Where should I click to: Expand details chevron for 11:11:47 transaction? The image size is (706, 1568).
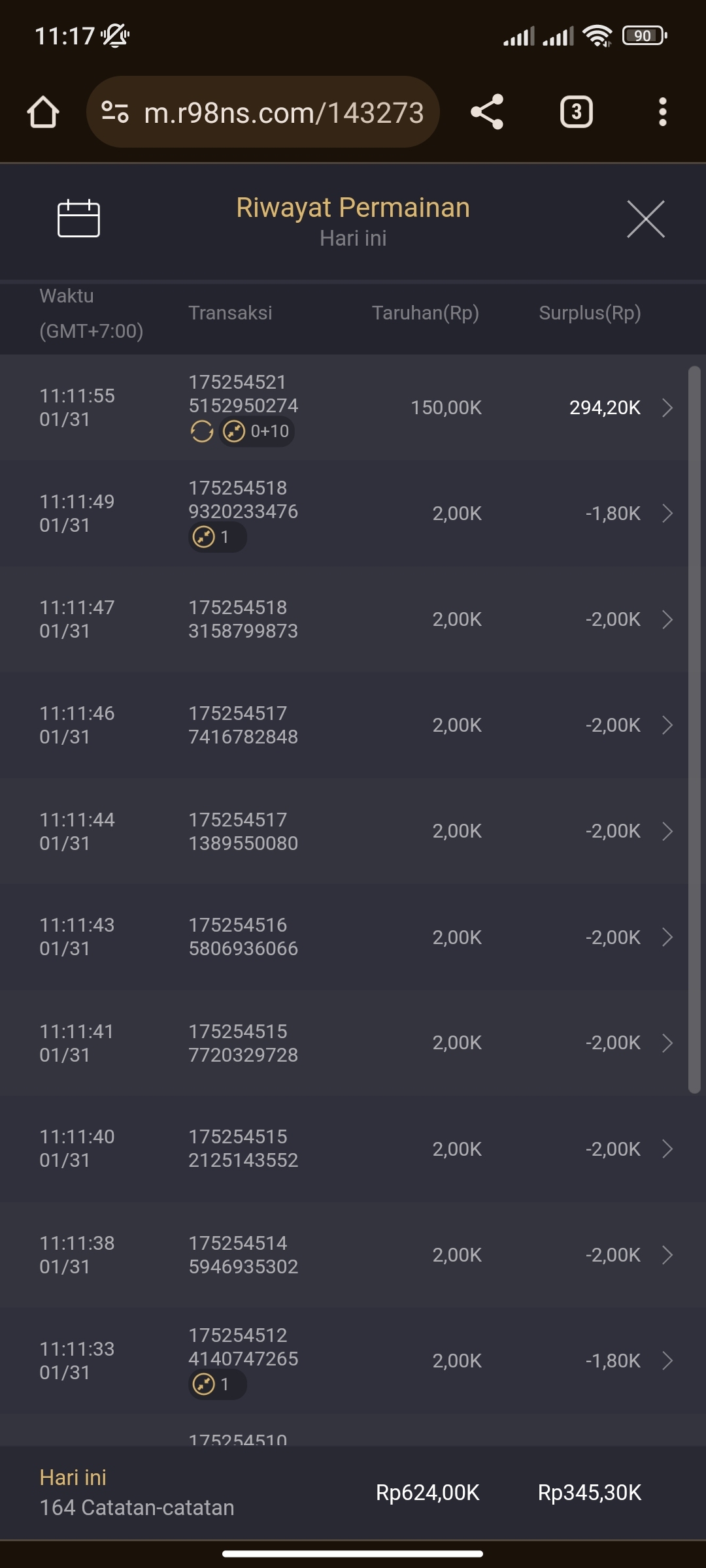667,619
